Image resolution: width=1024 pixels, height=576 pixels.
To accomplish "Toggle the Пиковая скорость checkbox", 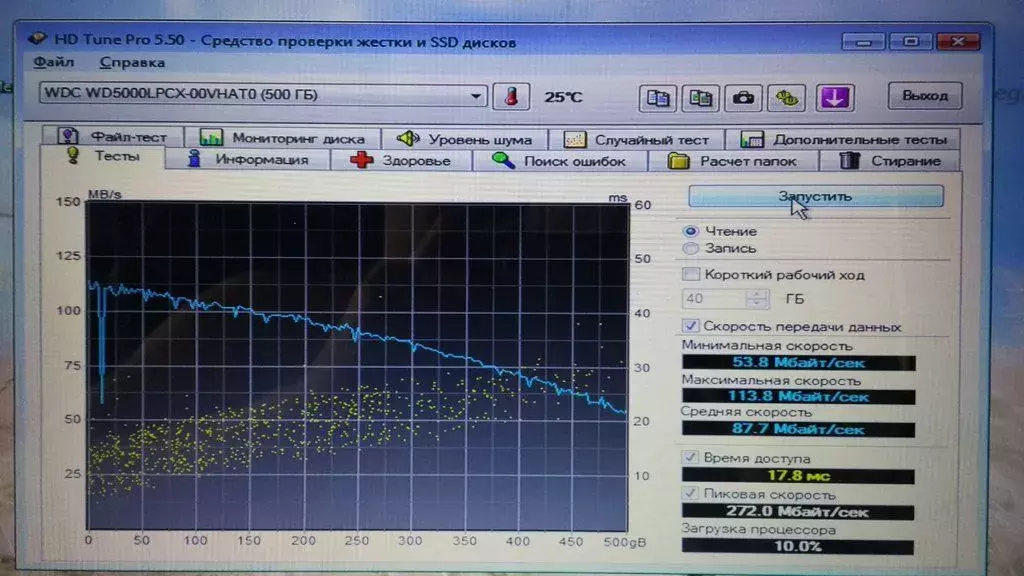I will click(690, 494).
